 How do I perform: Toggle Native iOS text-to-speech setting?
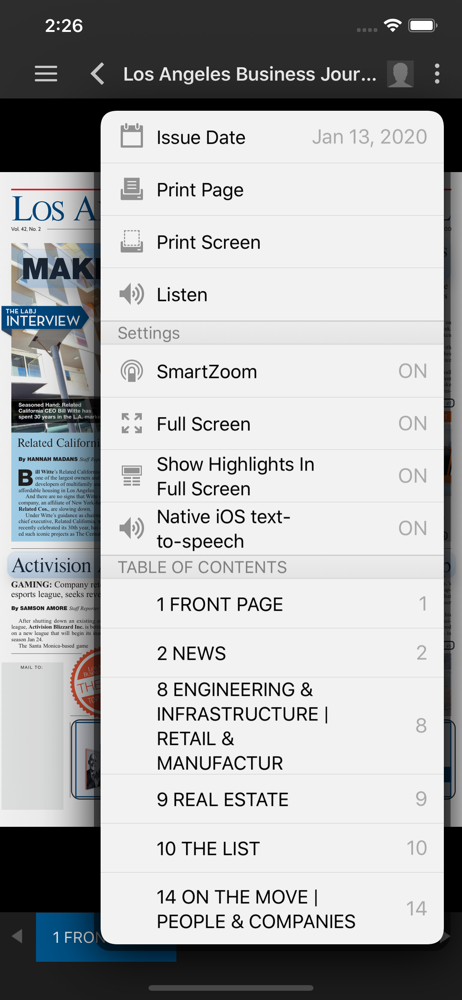click(x=272, y=528)
